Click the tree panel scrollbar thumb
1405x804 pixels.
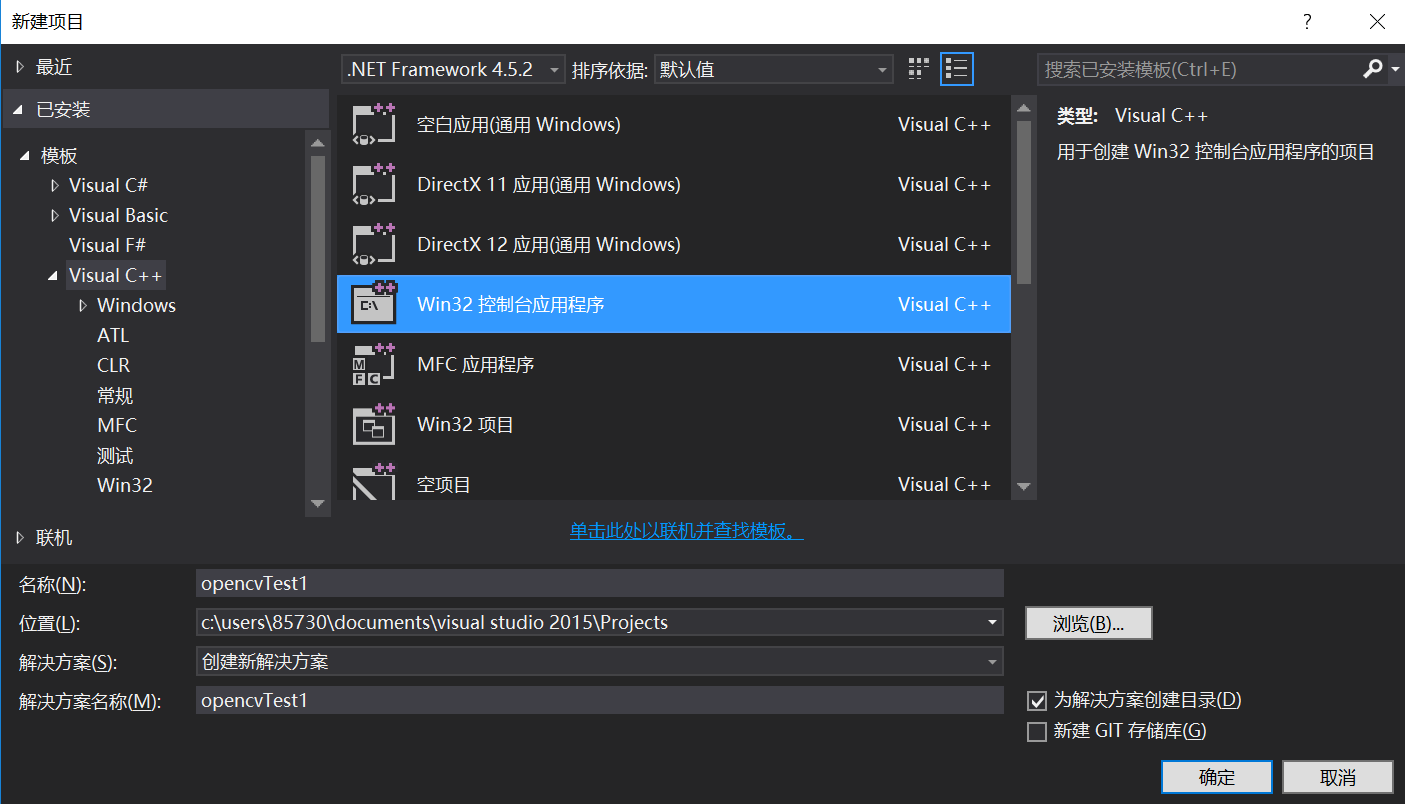[318, 249]
